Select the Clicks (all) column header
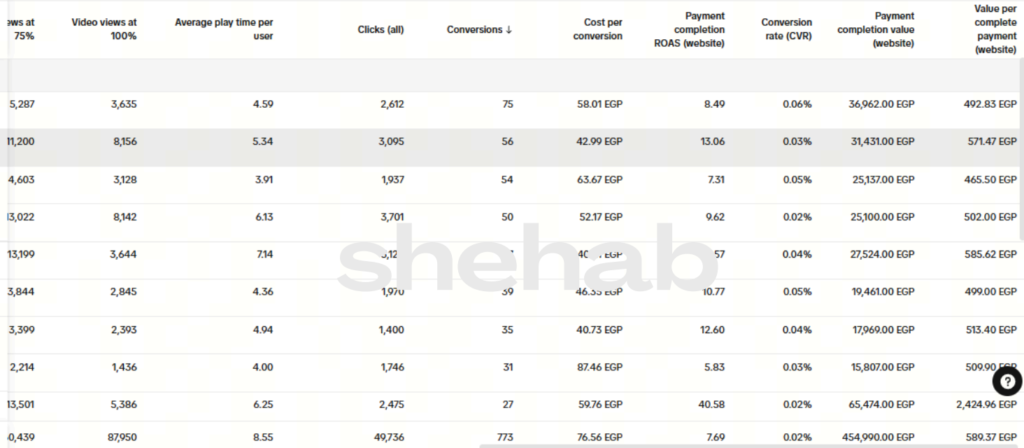Screen dimensions: 1024x448 point(381,30)
